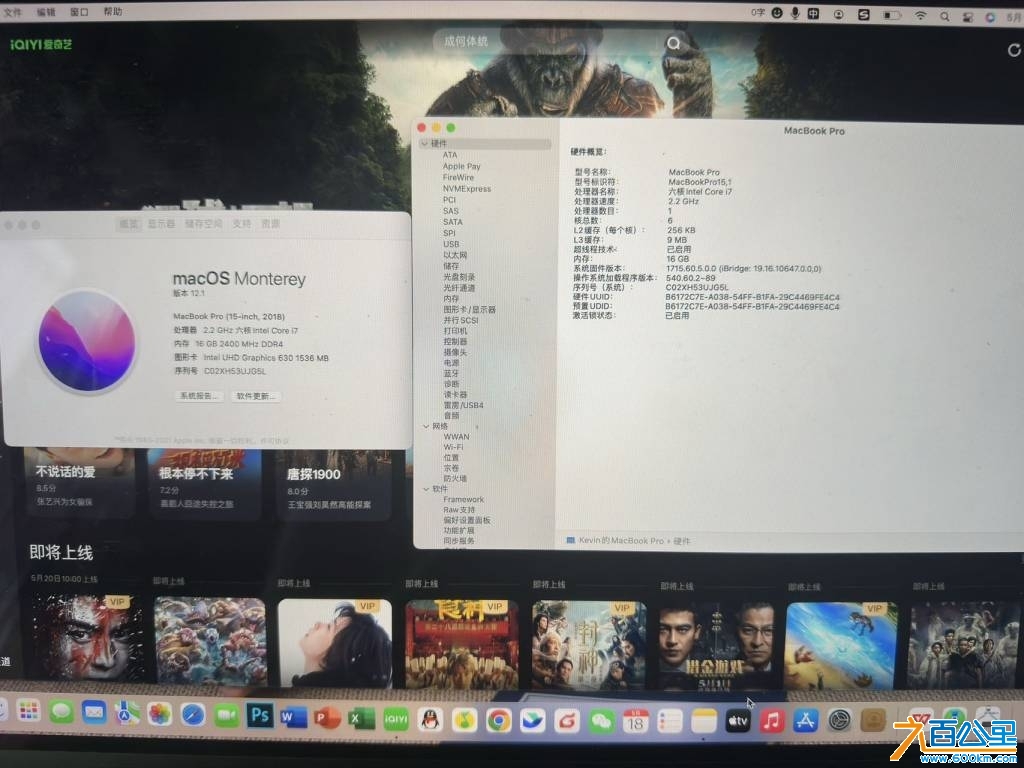Open the 窗口 menu
The width and height of the screenshot is (1024, 768).
tap(79, 12)
